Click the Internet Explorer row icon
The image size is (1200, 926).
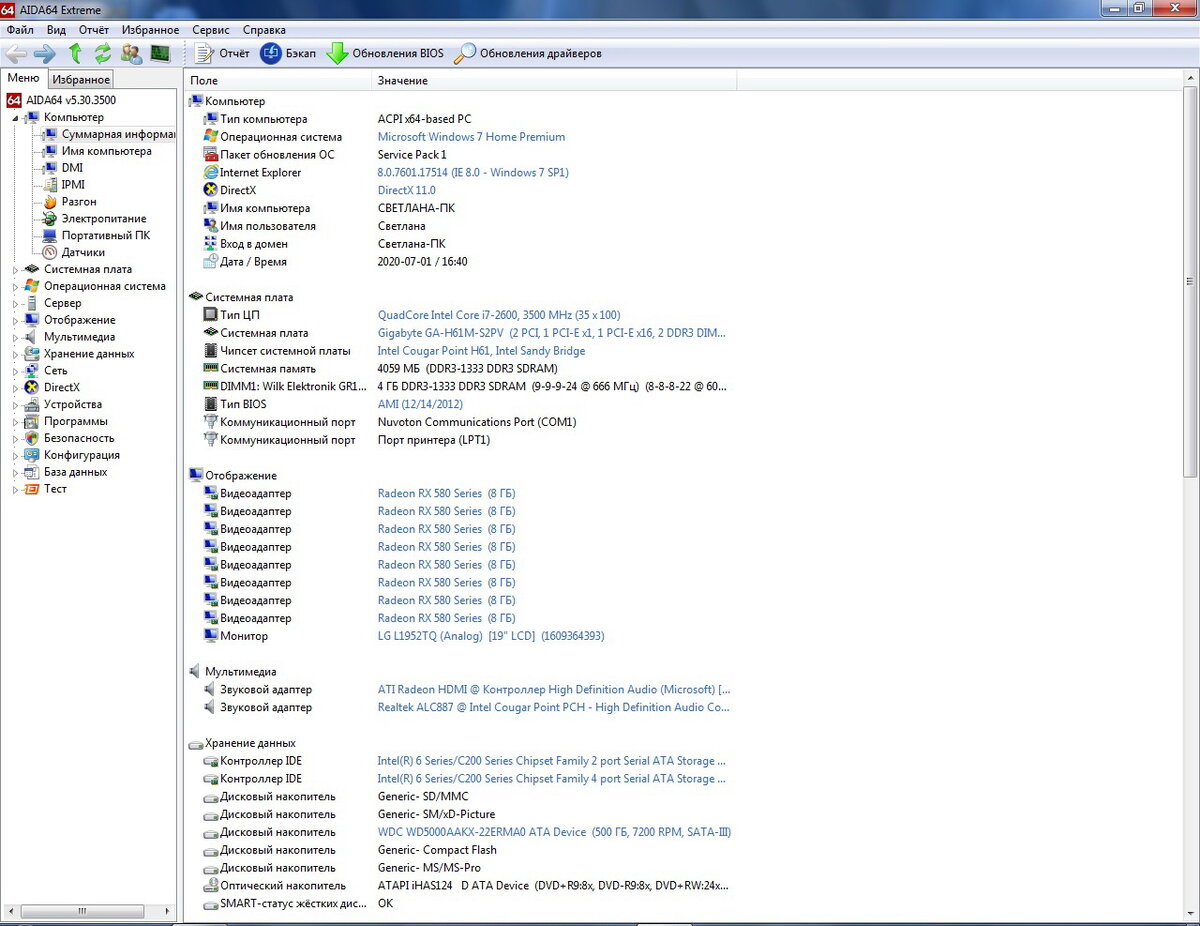point(211,172)
